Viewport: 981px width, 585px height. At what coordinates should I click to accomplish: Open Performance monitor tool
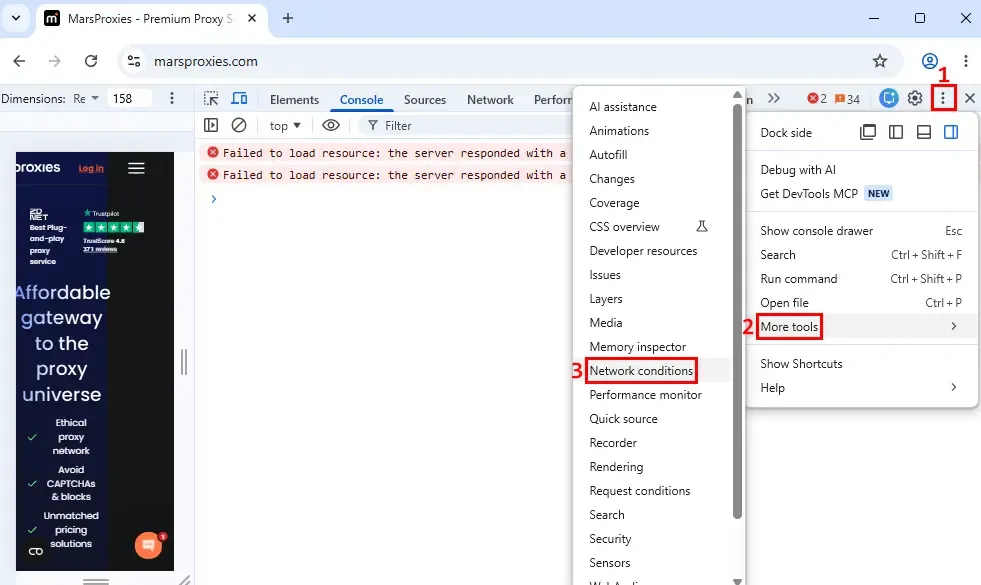click(652, 395)
